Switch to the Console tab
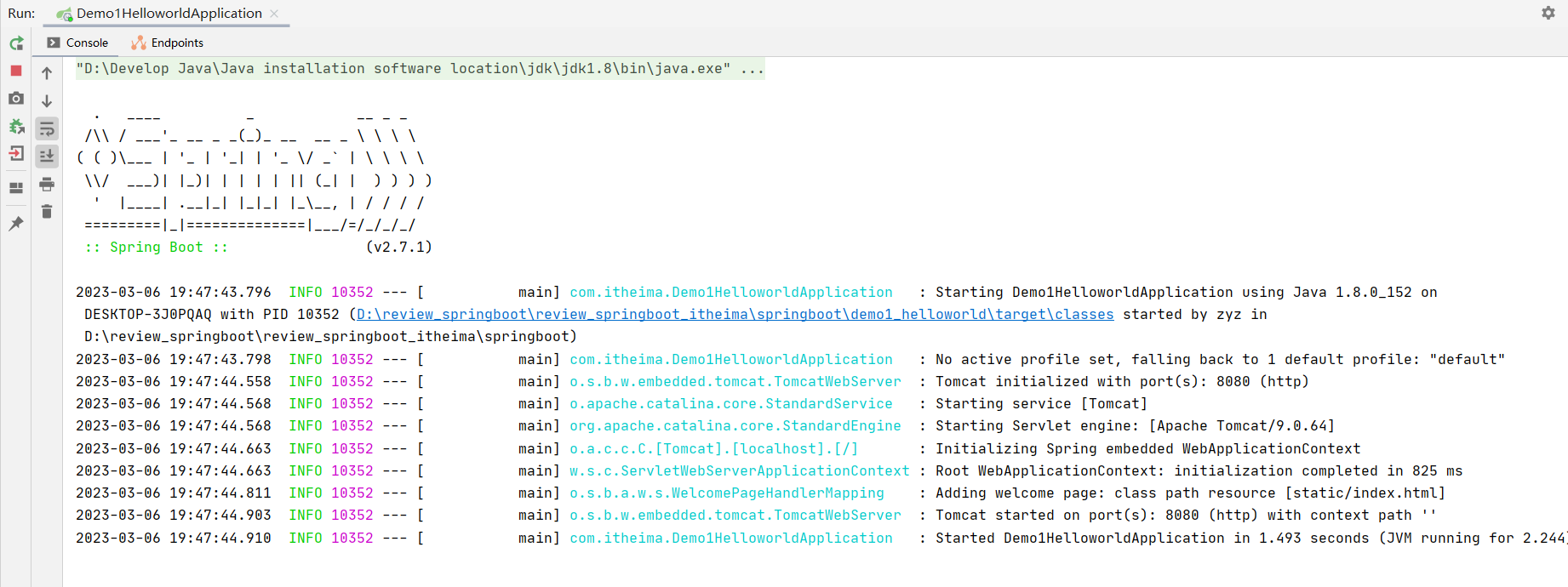 (78, 43)
